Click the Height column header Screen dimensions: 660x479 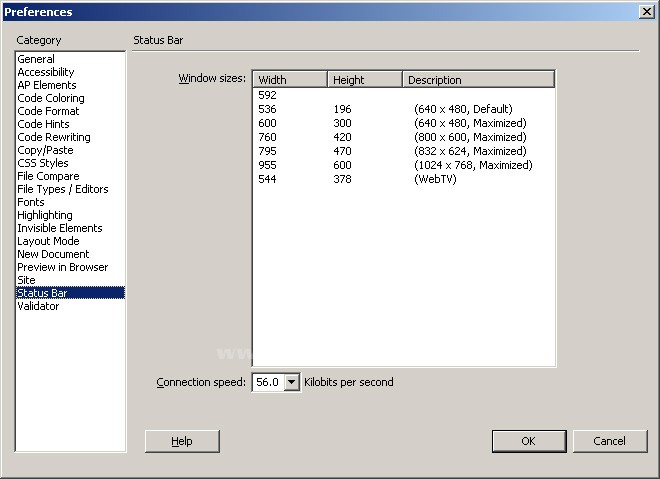(x=365, y=80)
